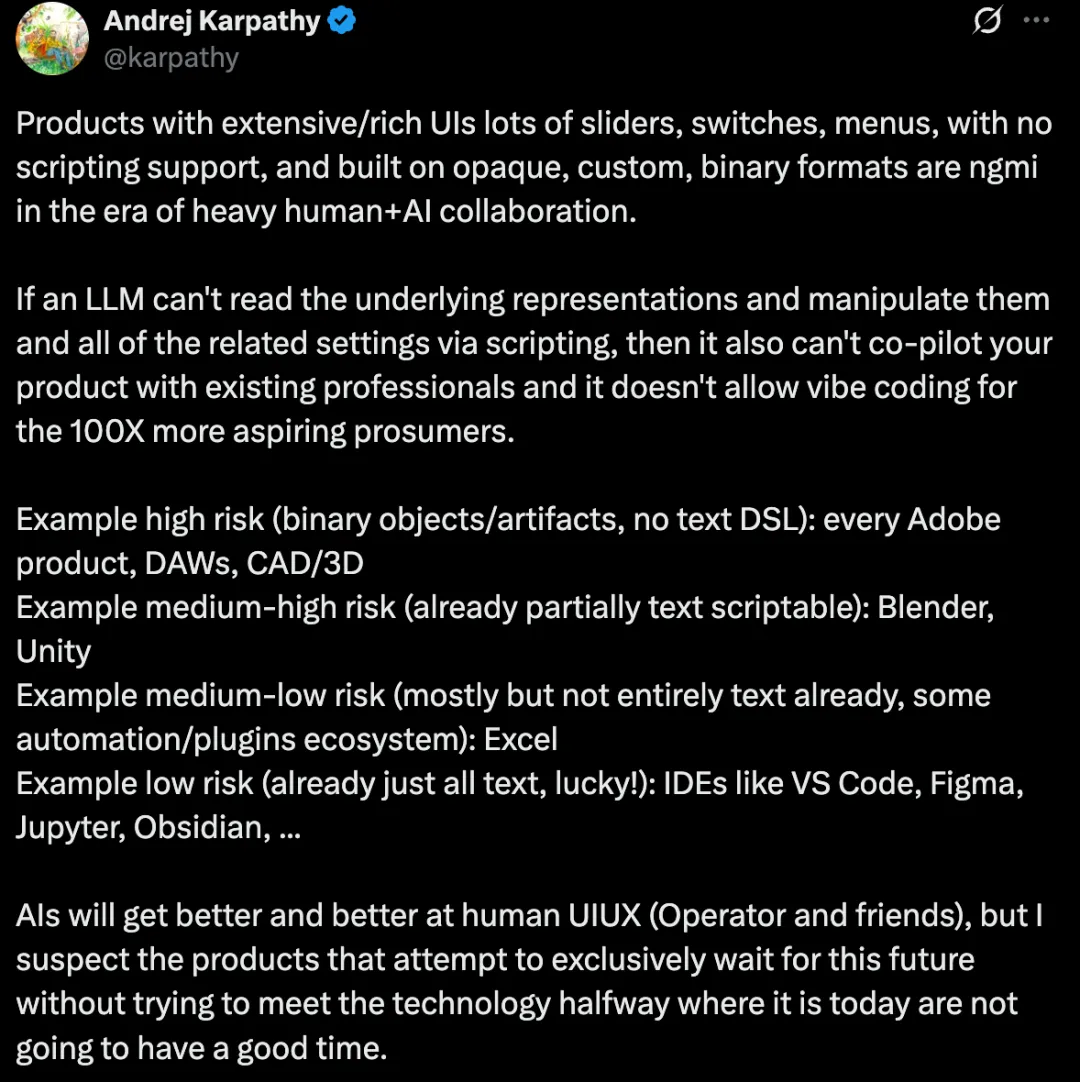Click the paragraph starting "If an LLM can't read"
The image size is (1080, 1082).
[x=530, y=365]
